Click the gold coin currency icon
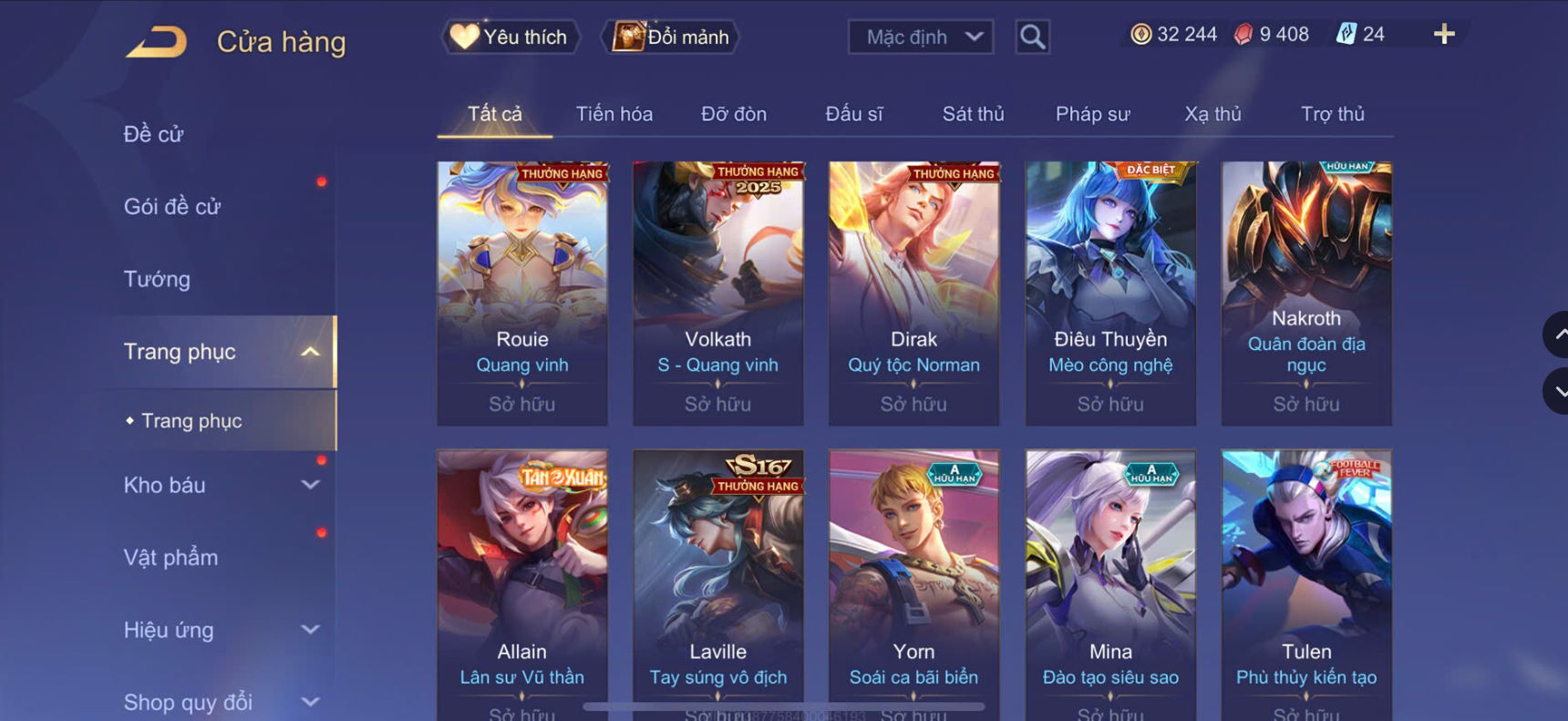The image size is (1568, 721). pyautogui.click(x=1140, y=35)
